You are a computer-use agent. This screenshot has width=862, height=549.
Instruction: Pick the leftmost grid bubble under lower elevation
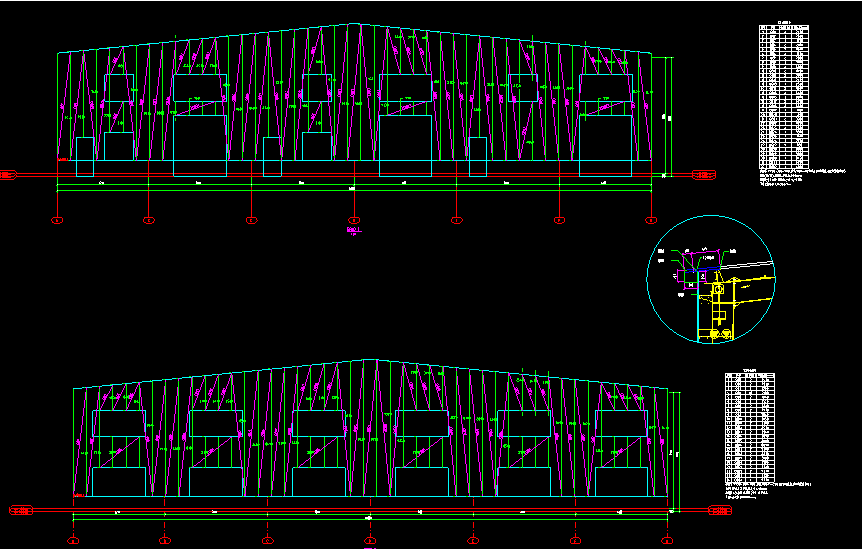tap(73, 541)
